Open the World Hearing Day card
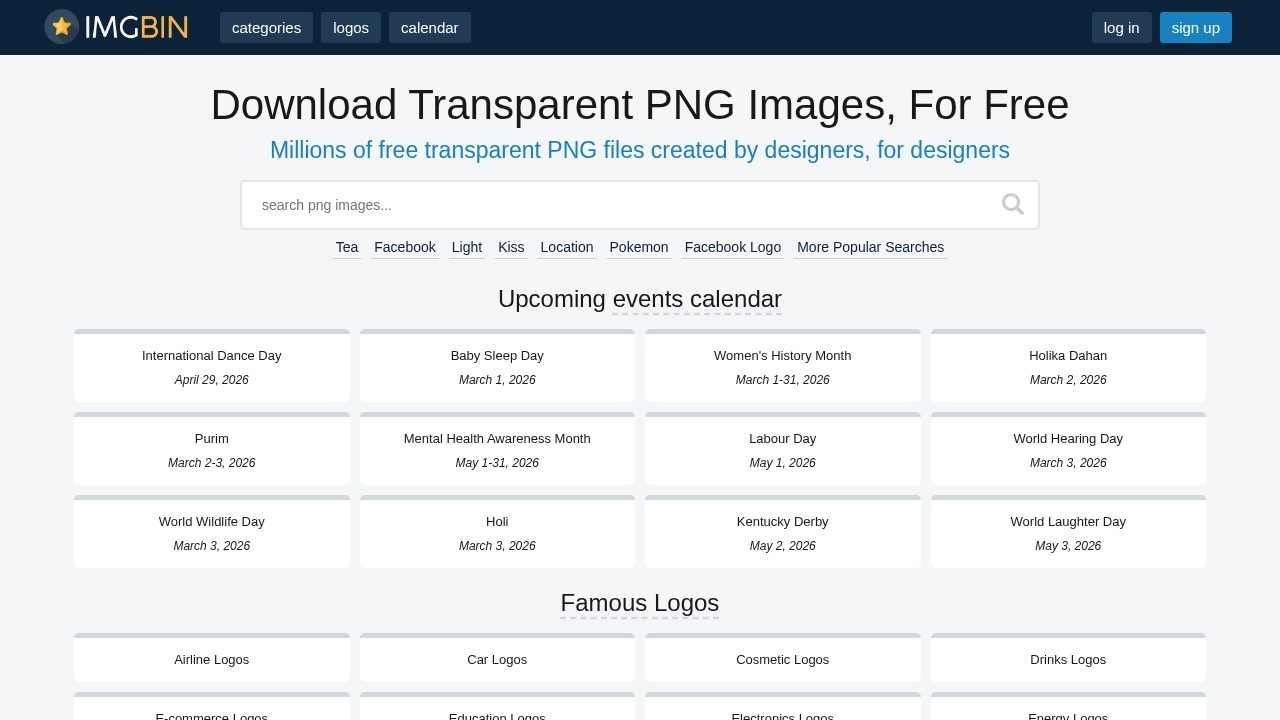The width and height of the screenshot is (1280, 720). point(1067,449)
